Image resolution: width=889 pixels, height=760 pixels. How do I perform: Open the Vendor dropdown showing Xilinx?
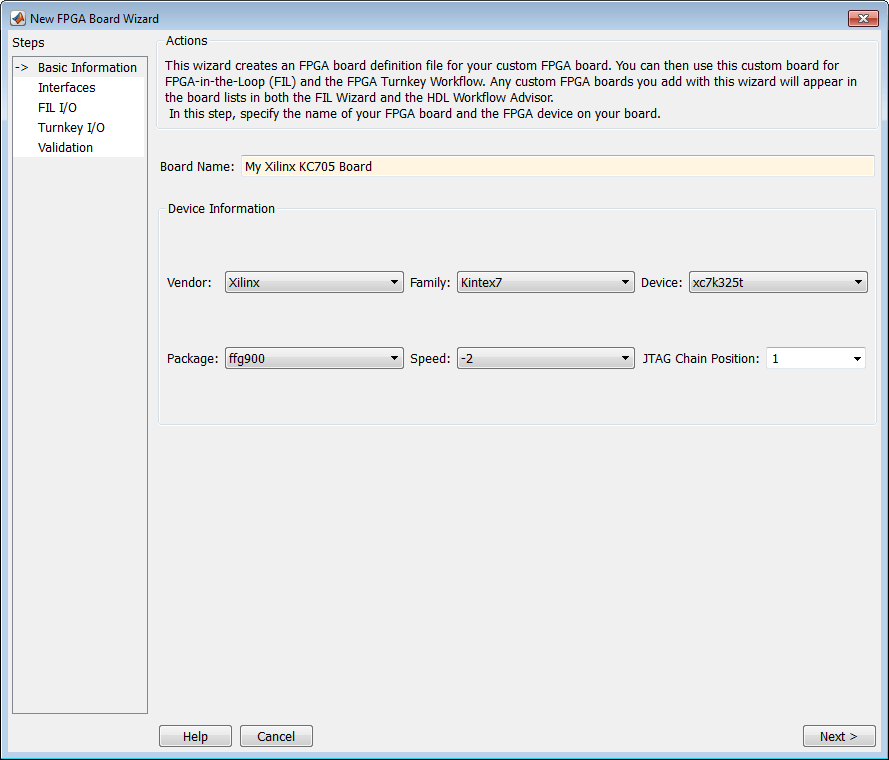[314, 282]
